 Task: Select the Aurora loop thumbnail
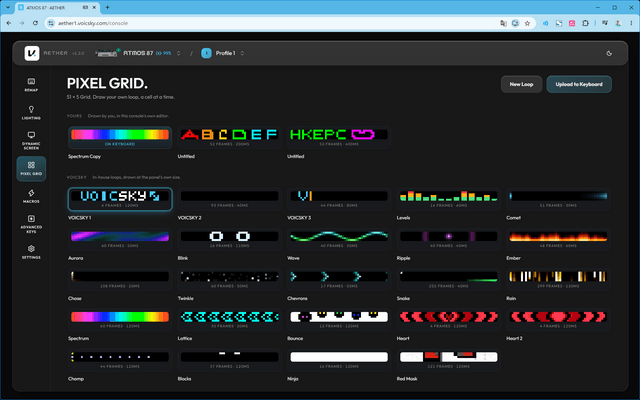tap(120, 239)
